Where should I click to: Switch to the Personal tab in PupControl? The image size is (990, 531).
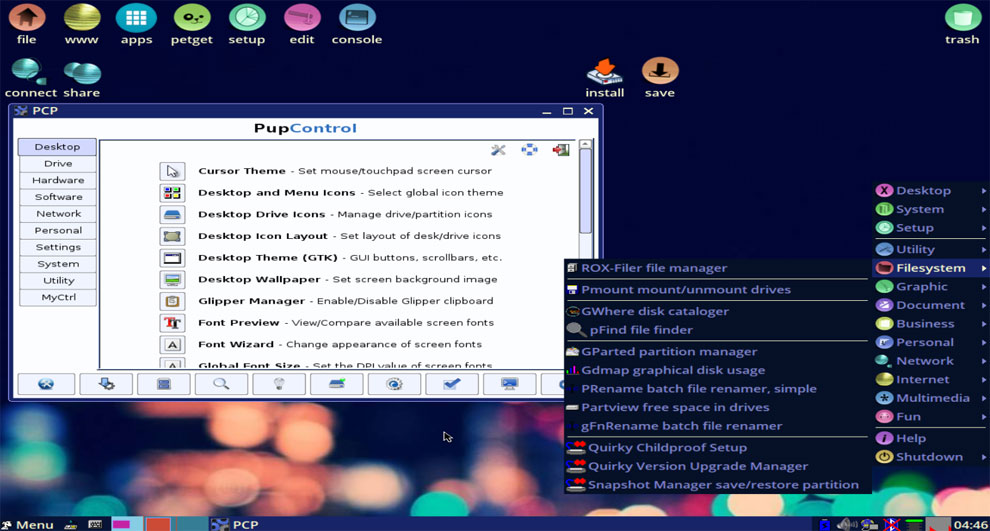click(x=57, y=230)
